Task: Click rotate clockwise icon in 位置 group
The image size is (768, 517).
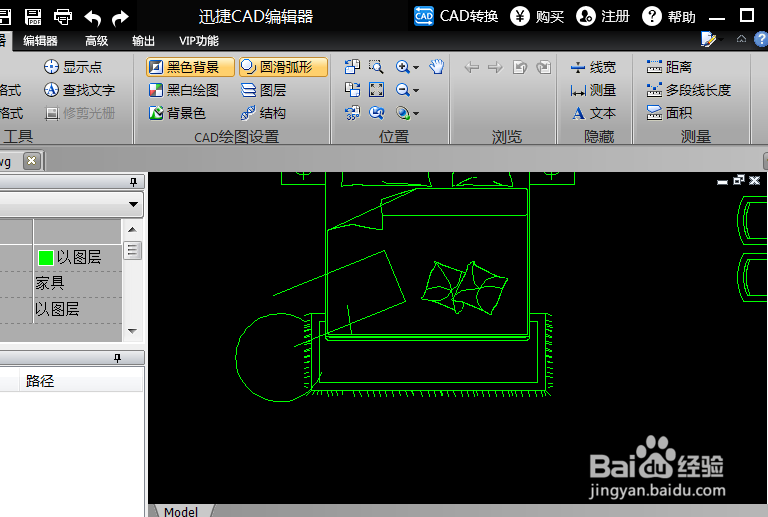Action: 352,90
